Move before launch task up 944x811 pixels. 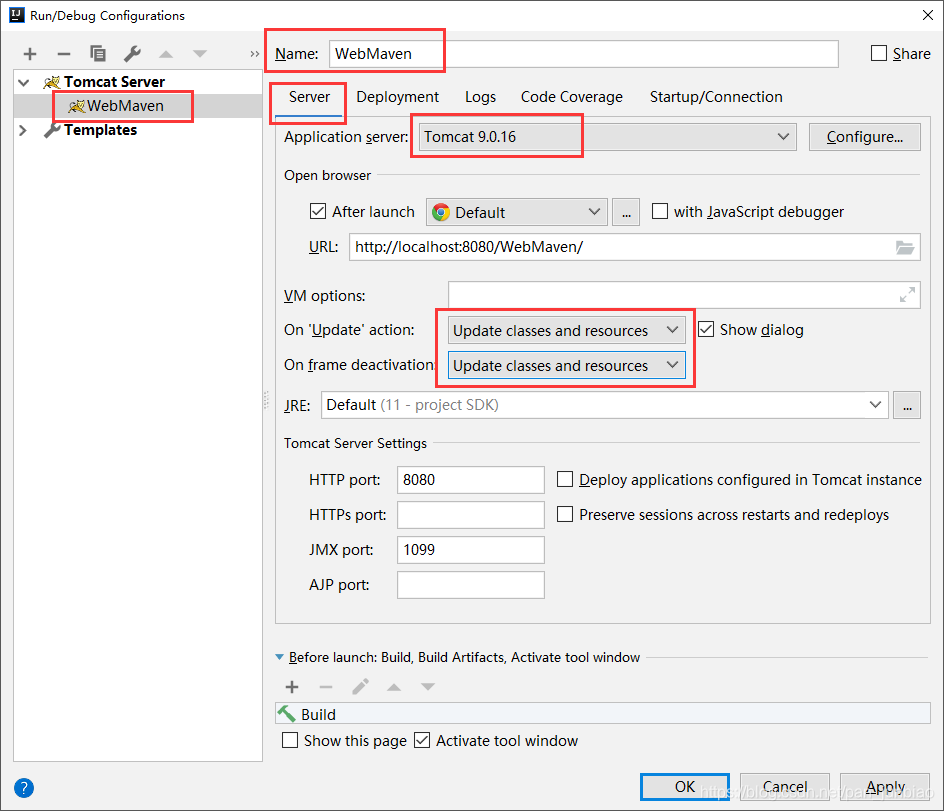click(x=394, y=687)
